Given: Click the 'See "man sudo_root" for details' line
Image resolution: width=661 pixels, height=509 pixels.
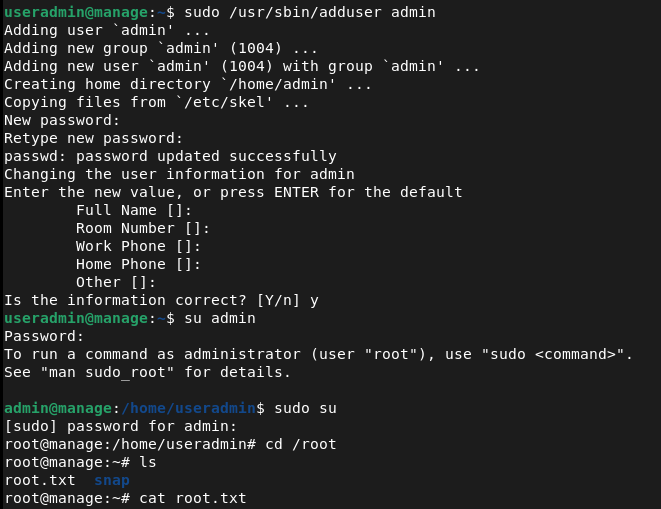Looking at the screenshot, I should pos(147,372).
